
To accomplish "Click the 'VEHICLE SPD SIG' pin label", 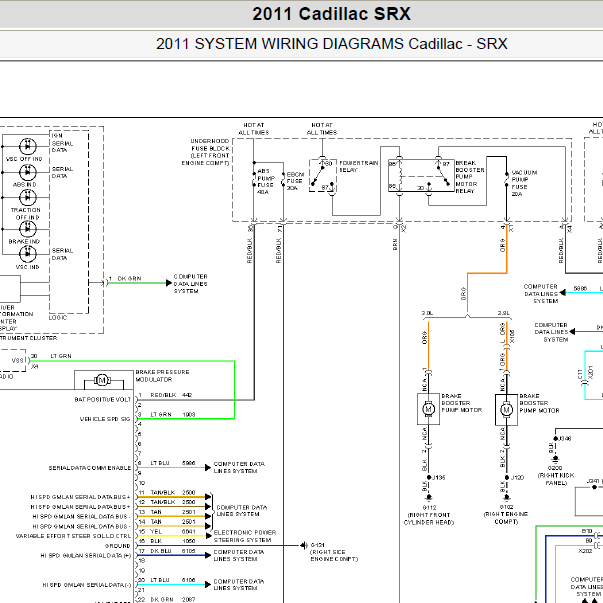I will click(x=105, y=419).
